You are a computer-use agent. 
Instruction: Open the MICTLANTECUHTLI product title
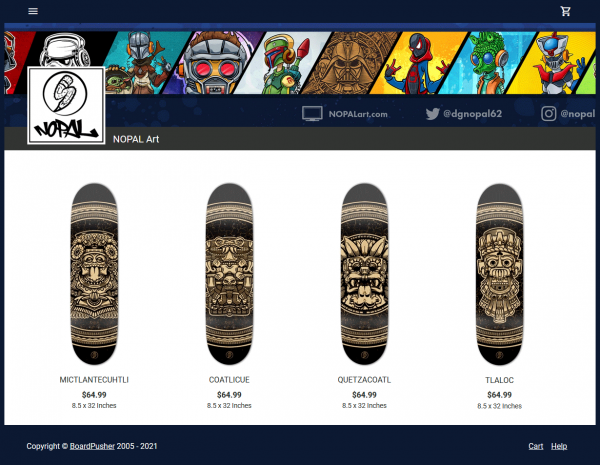[x=94, y=380]
